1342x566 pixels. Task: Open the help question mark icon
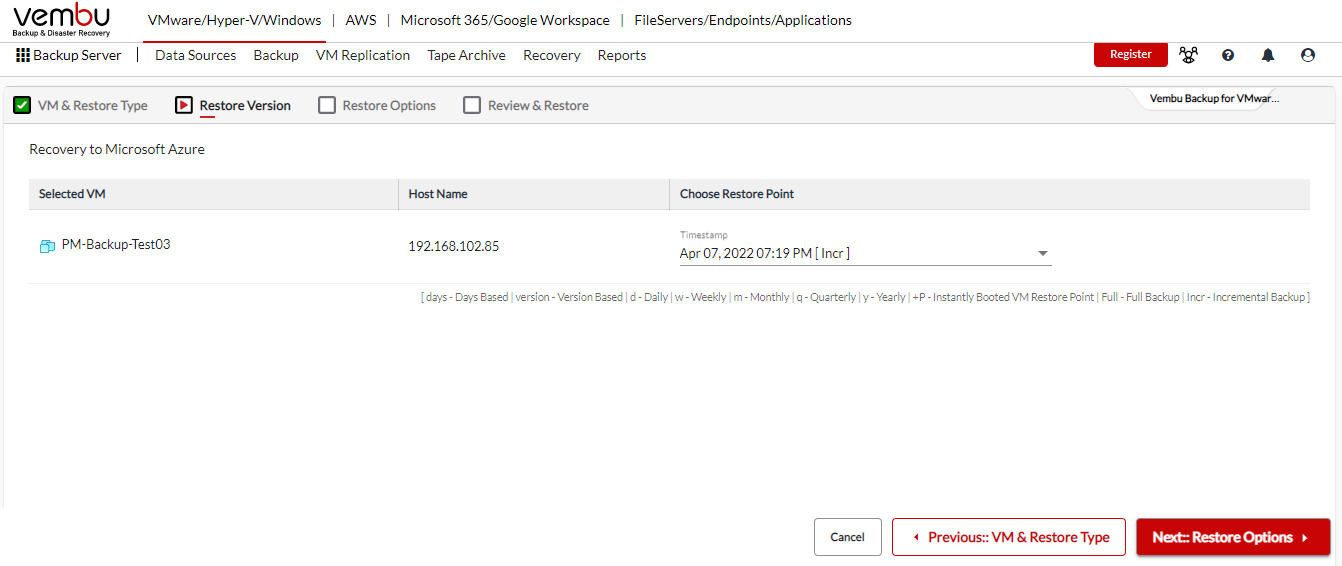(x=1228, y=56)
